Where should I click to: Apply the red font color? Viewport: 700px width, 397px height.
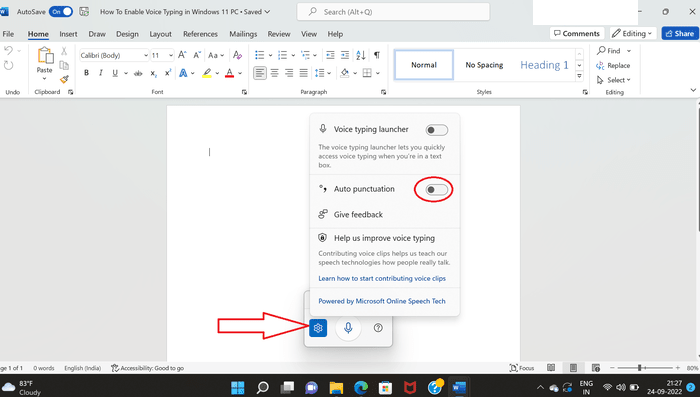pos(229,73)
